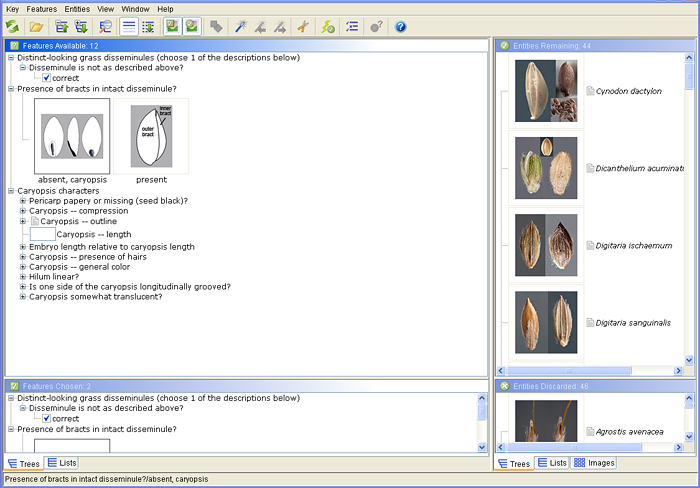
Task: Click the Previous Best wand icon
Action: tap(260, 27)
